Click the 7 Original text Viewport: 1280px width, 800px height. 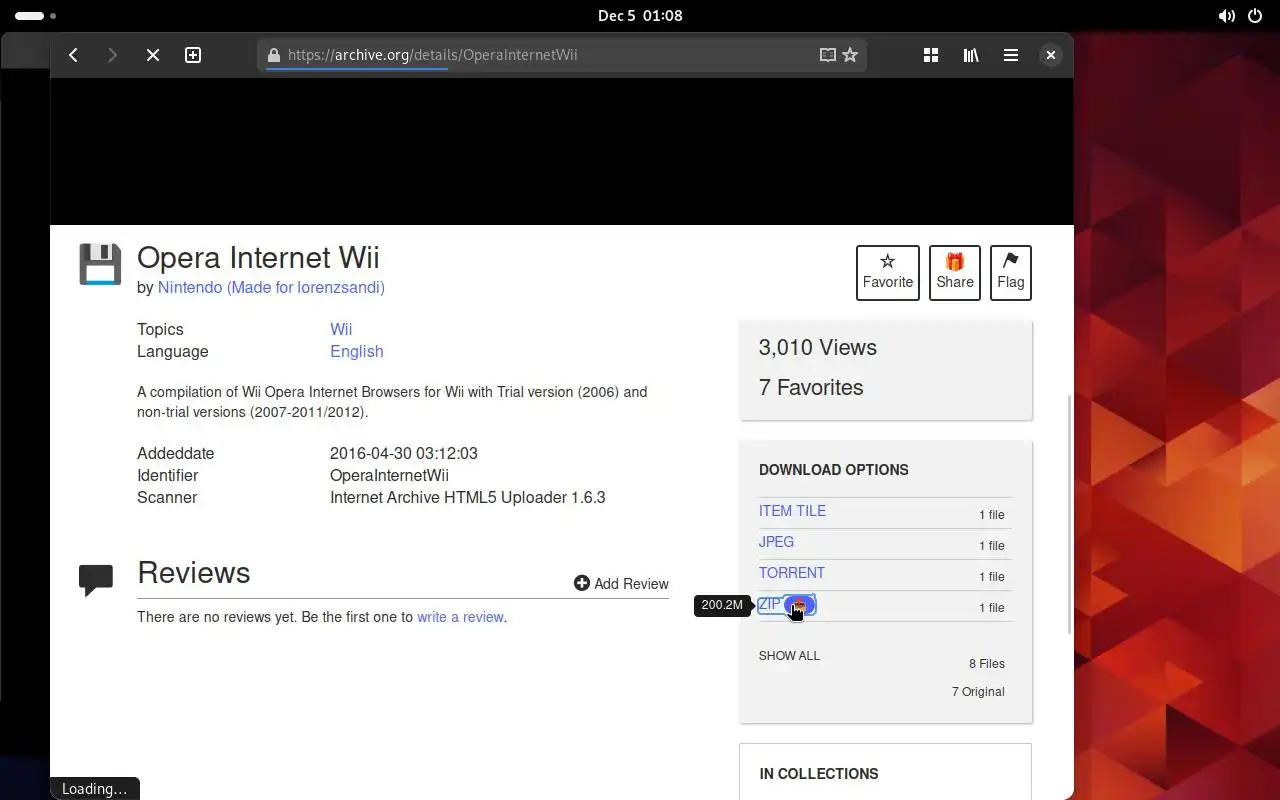978,692
